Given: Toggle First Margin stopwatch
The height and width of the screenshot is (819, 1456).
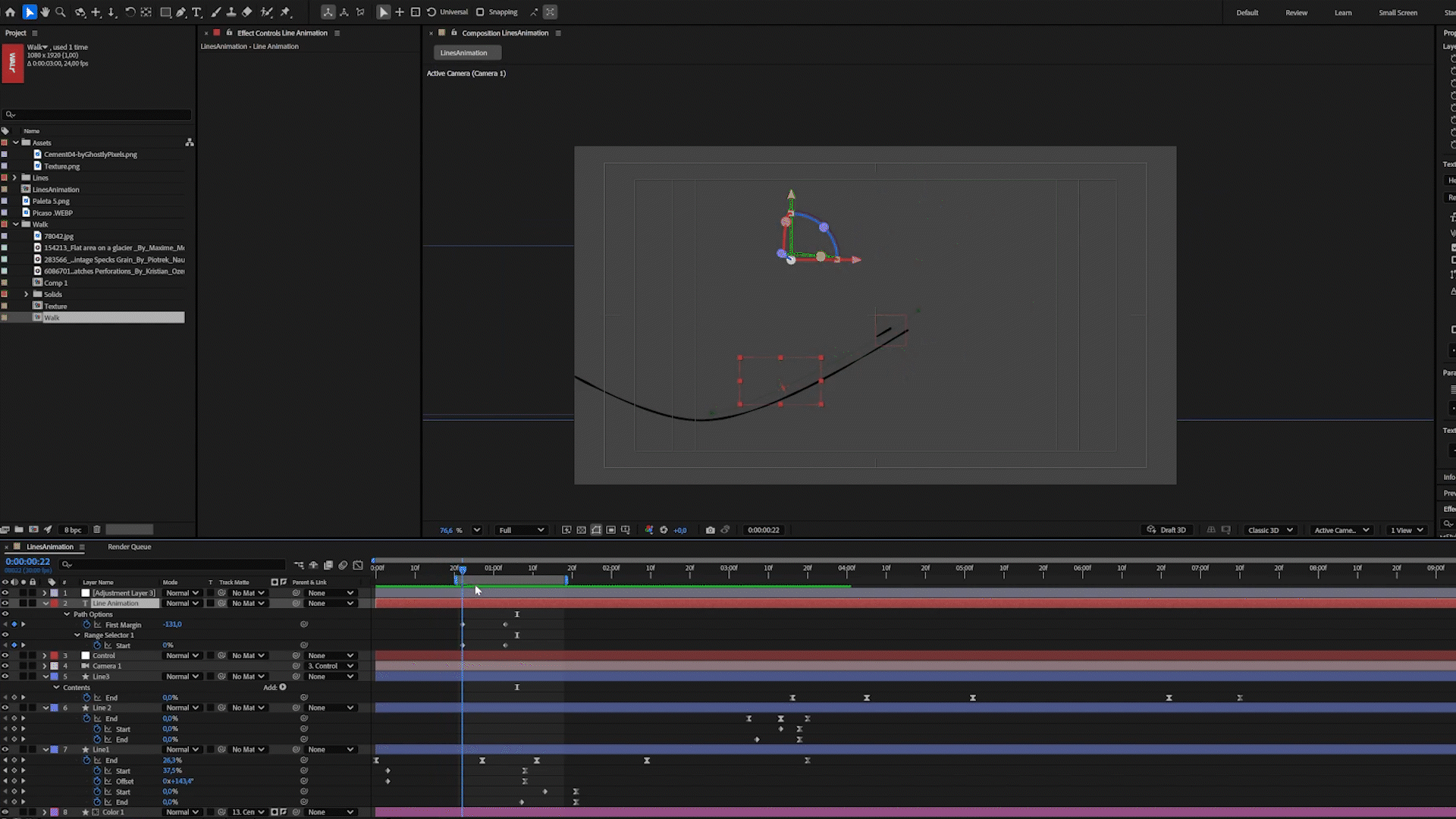Looking at the screenshot, I should click(86, 625).
